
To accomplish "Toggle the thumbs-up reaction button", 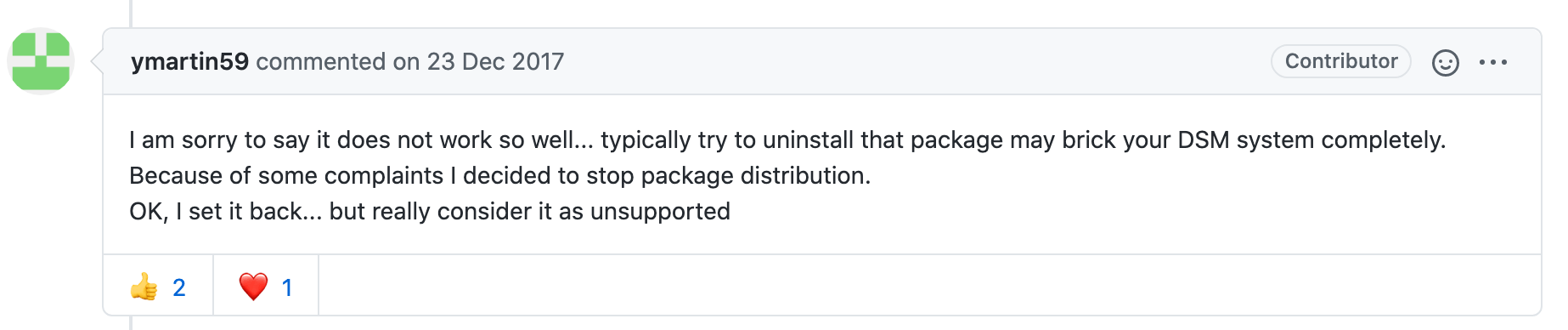I will click(x=158, y=287).
